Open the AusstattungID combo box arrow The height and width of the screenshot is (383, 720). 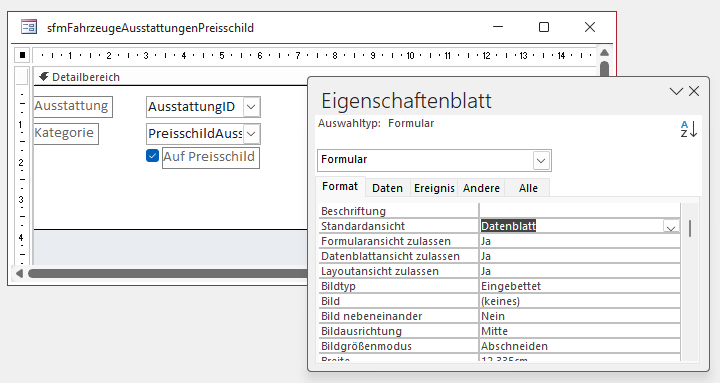tap(251, 107)
